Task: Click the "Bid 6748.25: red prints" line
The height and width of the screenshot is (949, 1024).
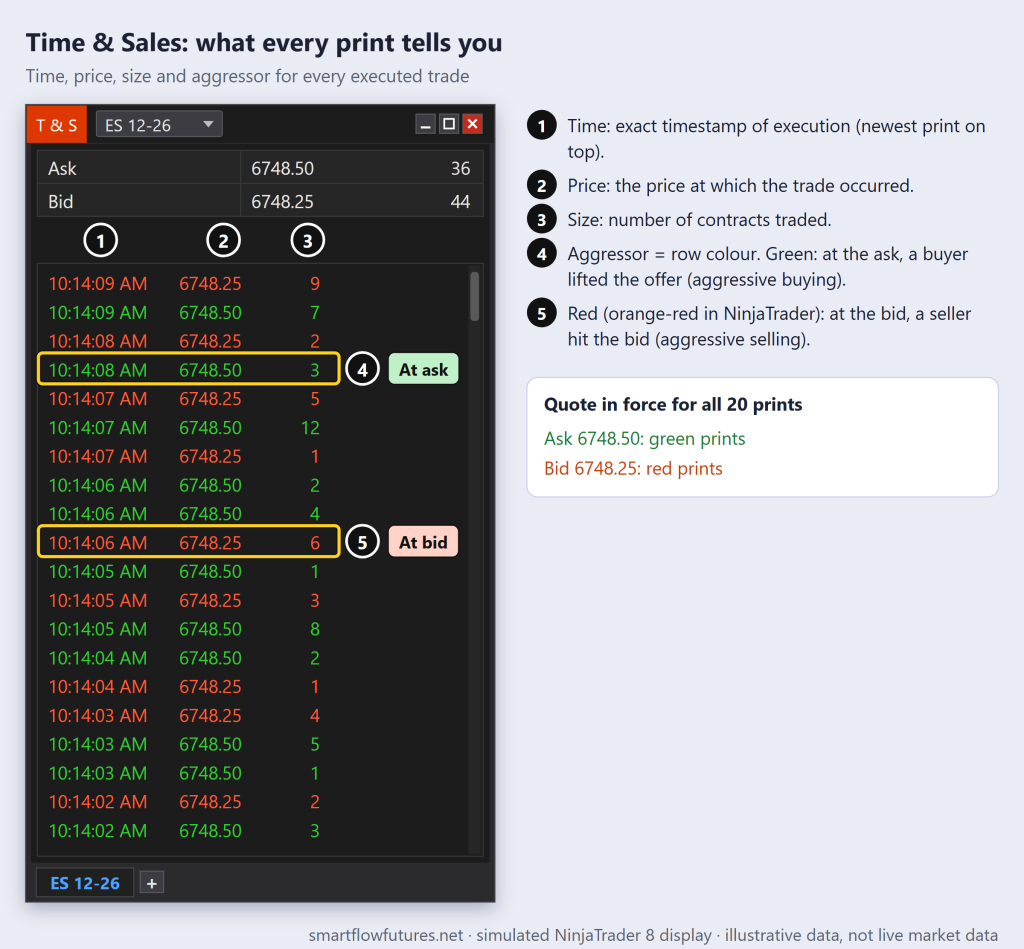Action: tap(633, 468)
